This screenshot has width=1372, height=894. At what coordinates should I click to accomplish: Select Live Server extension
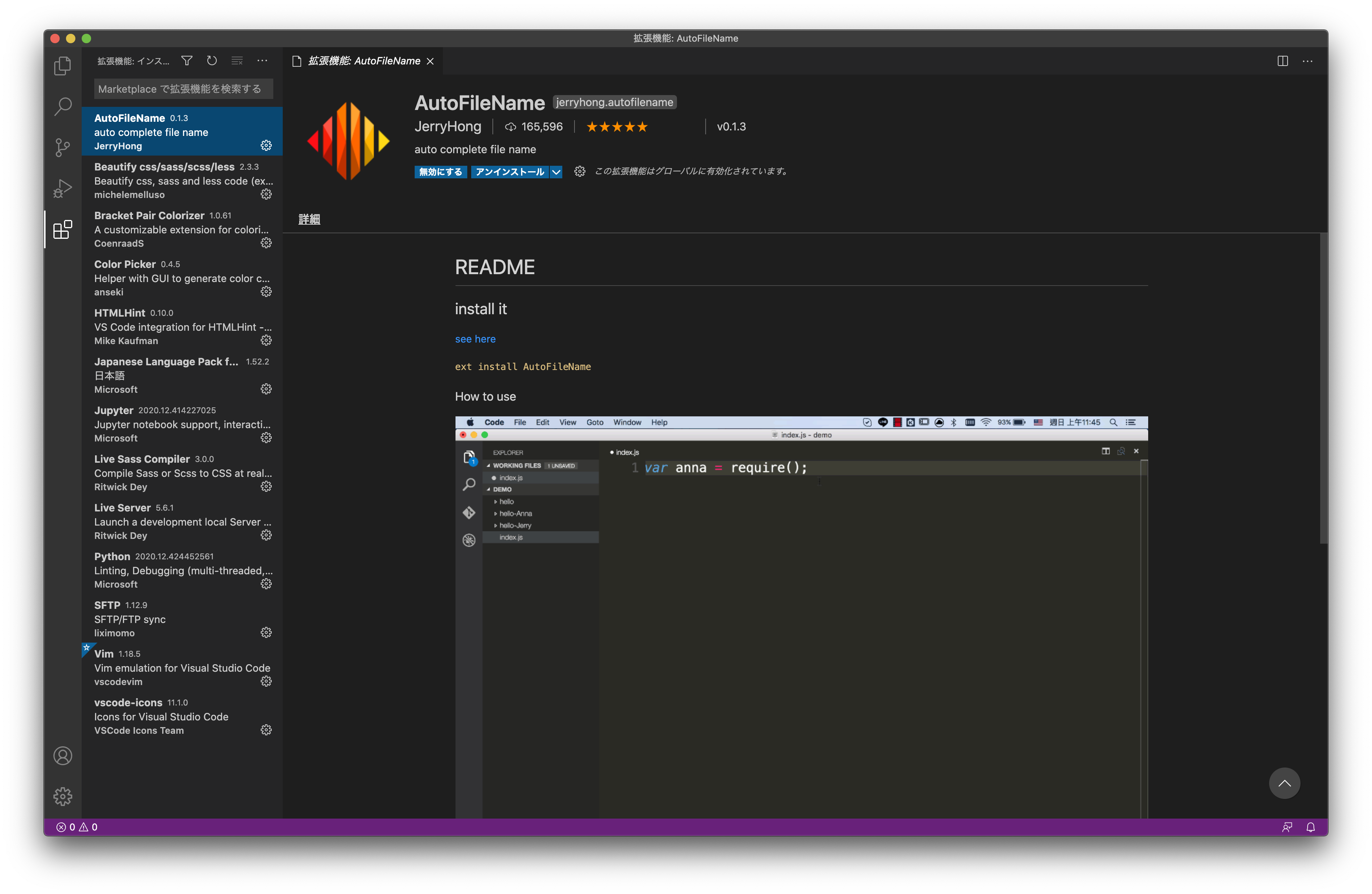click(x=182, y=521)
